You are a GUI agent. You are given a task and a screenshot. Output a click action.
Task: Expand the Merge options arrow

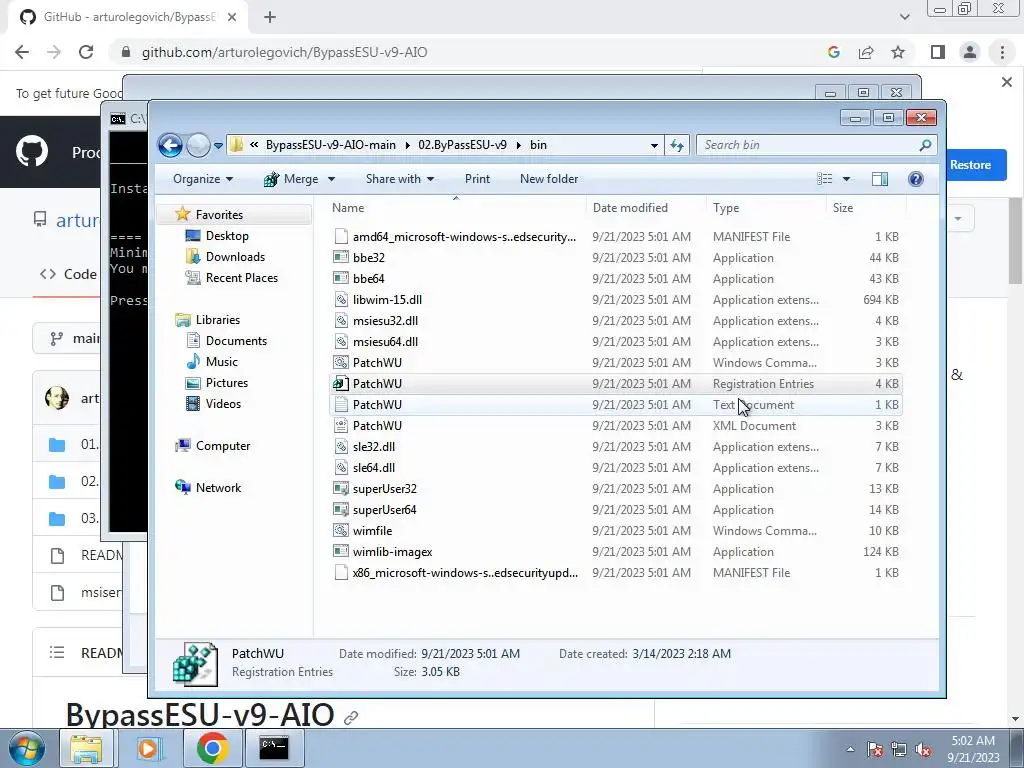pyautogui.click(x=331, y=179)
